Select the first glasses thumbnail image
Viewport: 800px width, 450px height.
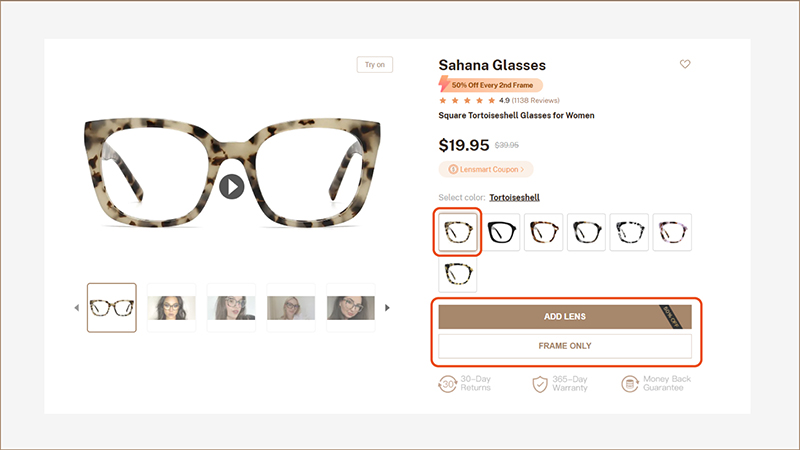pos(112,307)
